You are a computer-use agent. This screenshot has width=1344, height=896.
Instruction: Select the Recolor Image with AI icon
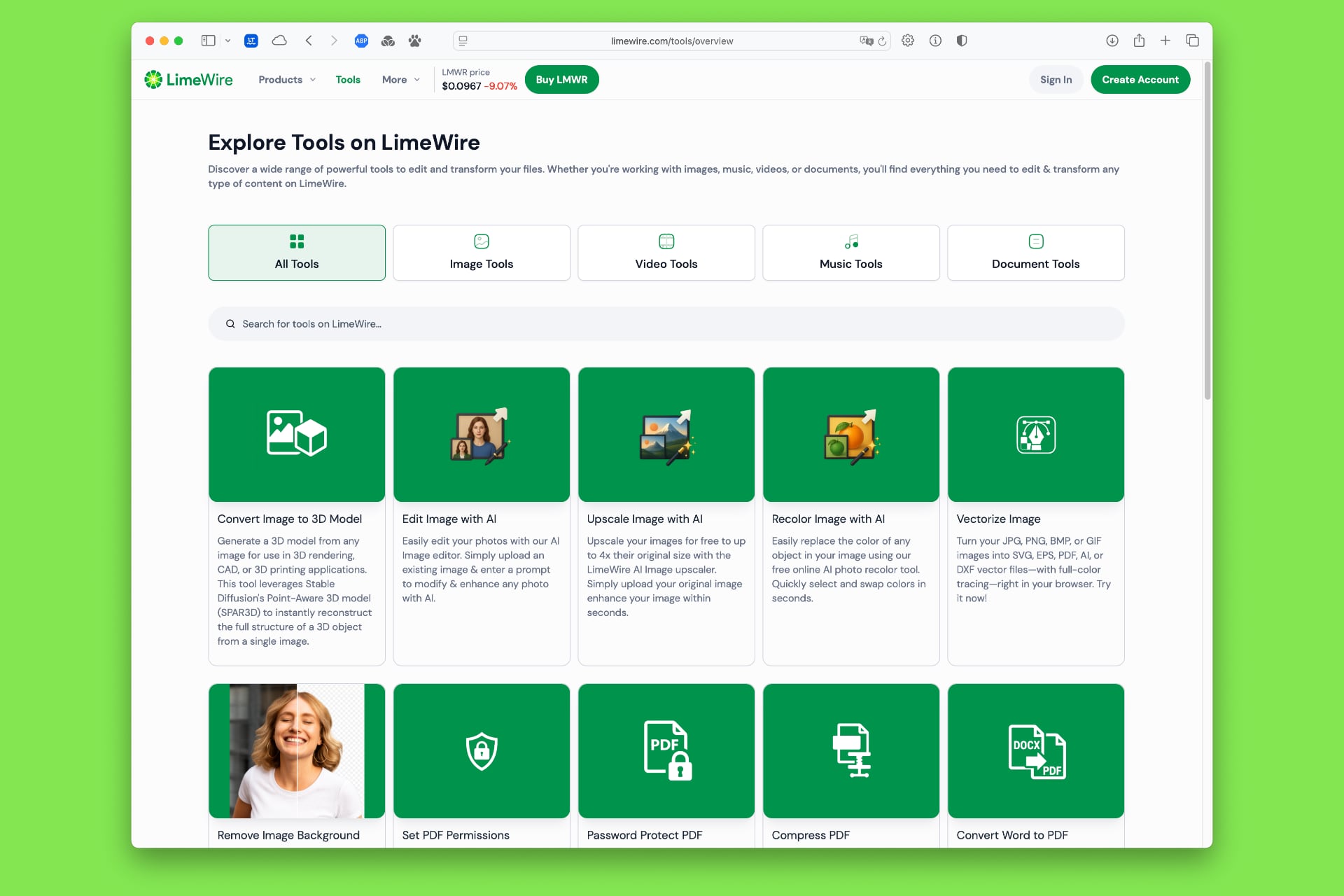pyautogui.click(x=850, y=435)
